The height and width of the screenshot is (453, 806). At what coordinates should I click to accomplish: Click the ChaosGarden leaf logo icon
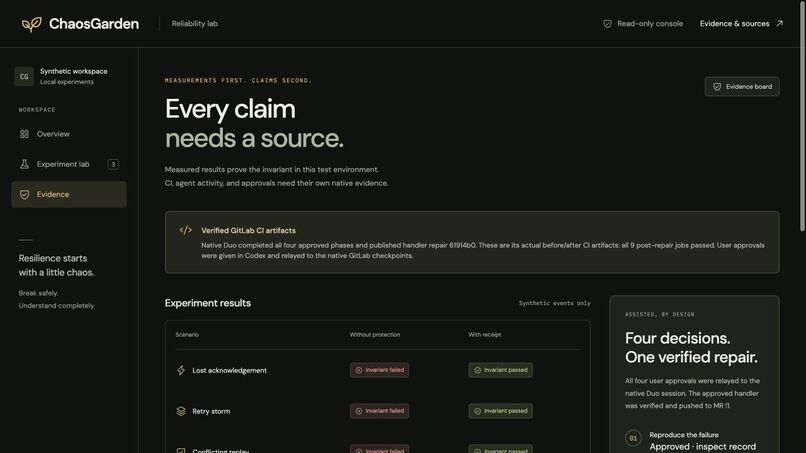31,24
